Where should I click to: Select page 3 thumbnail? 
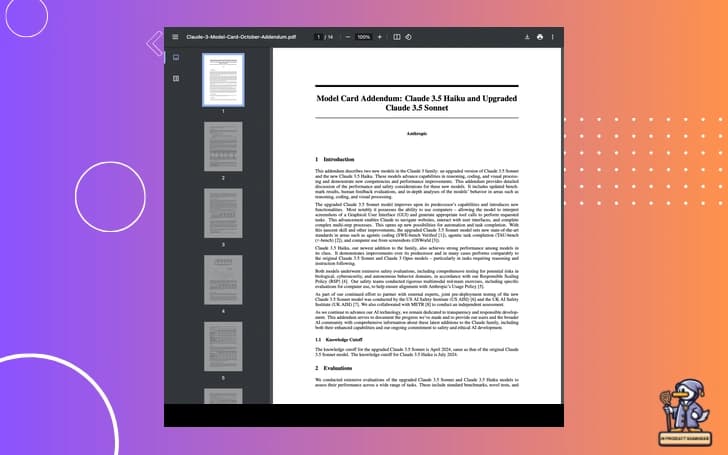click(223, 213)
